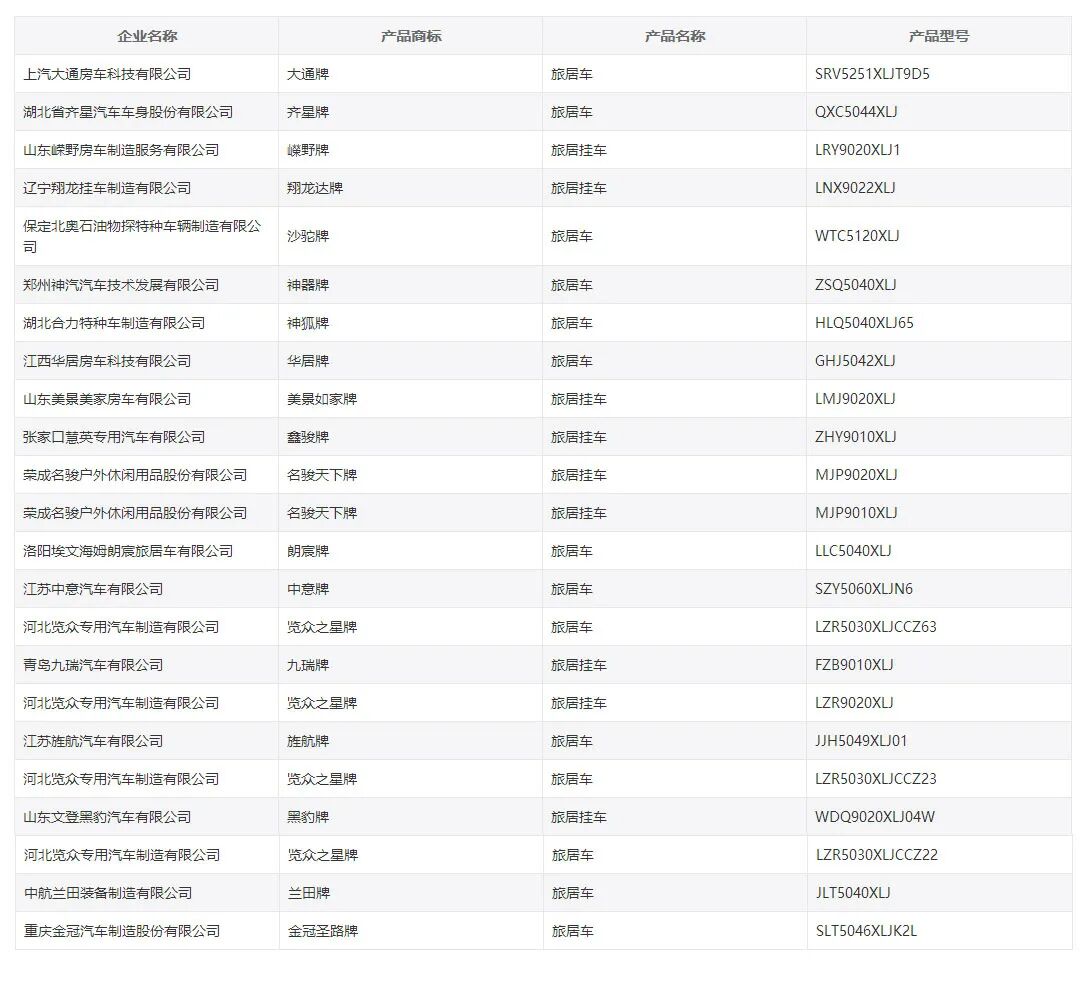The image size is (1080, 1000).
Task: Click the 产品型号 column header
Action: click(938, 36)
